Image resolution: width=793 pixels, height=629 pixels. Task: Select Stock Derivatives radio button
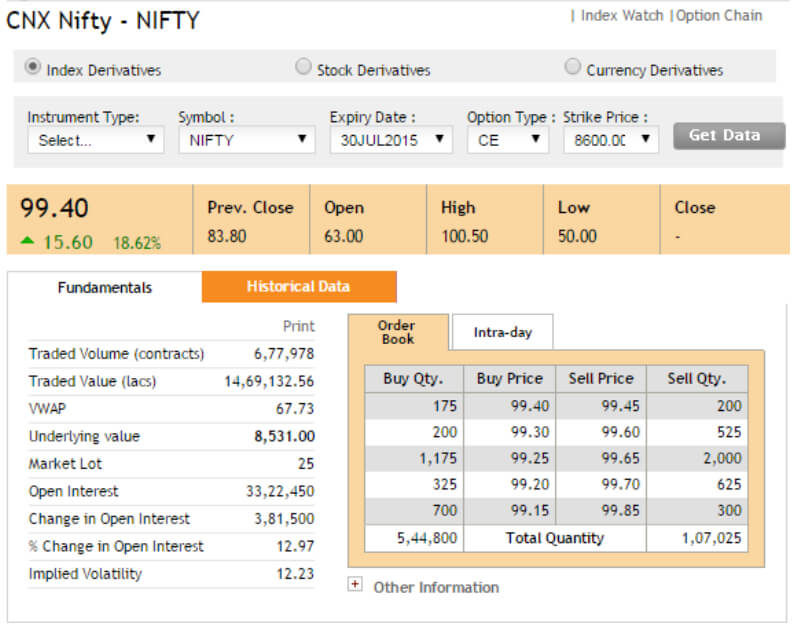(x=303, y=66)
